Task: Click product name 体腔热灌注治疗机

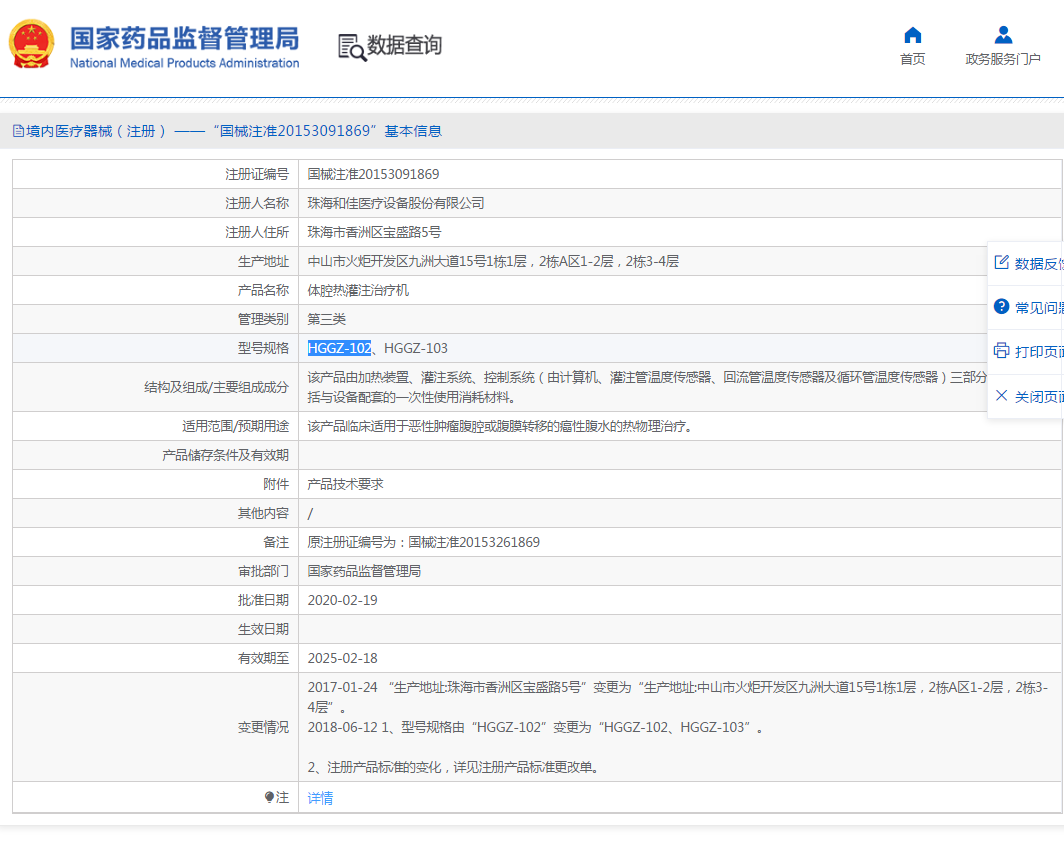Action: (x=358, y=290)
